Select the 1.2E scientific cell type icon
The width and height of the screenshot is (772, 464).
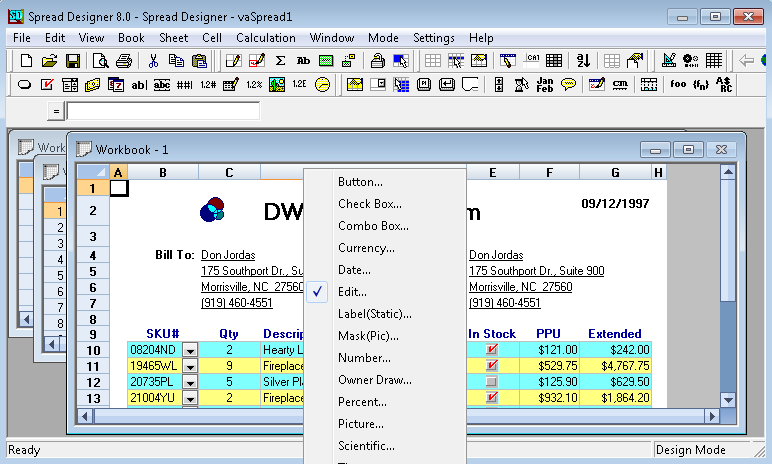(x=299, y=85)
